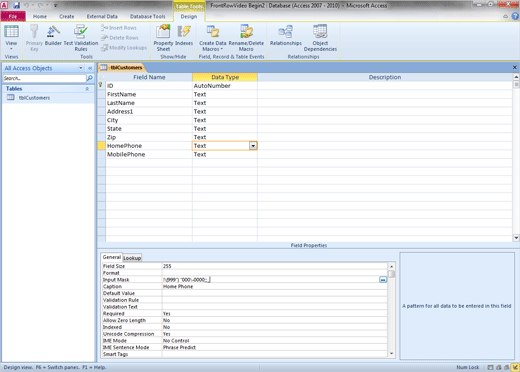Click the search magnifier in navigation pane
Screen dimensions: 520x372
pos(89,78)
